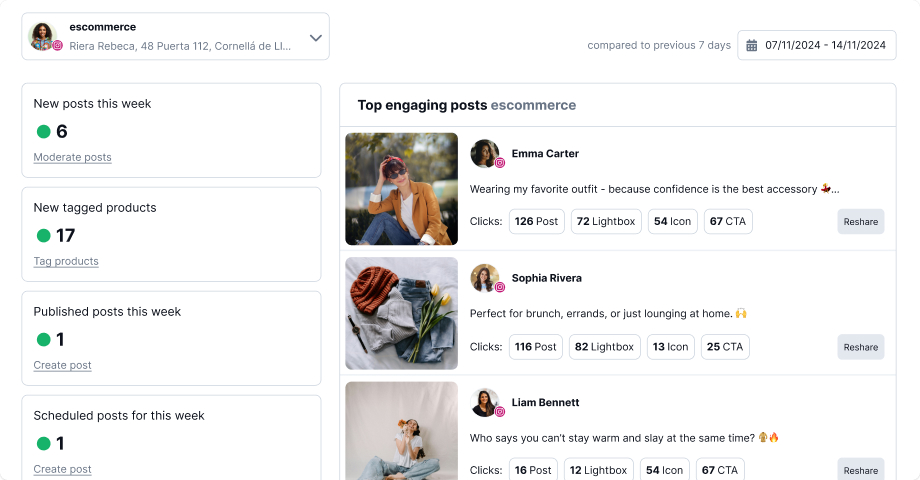Reshare Emma Carter's post
The image size is (920, 480).
click(x=861, y=222)
